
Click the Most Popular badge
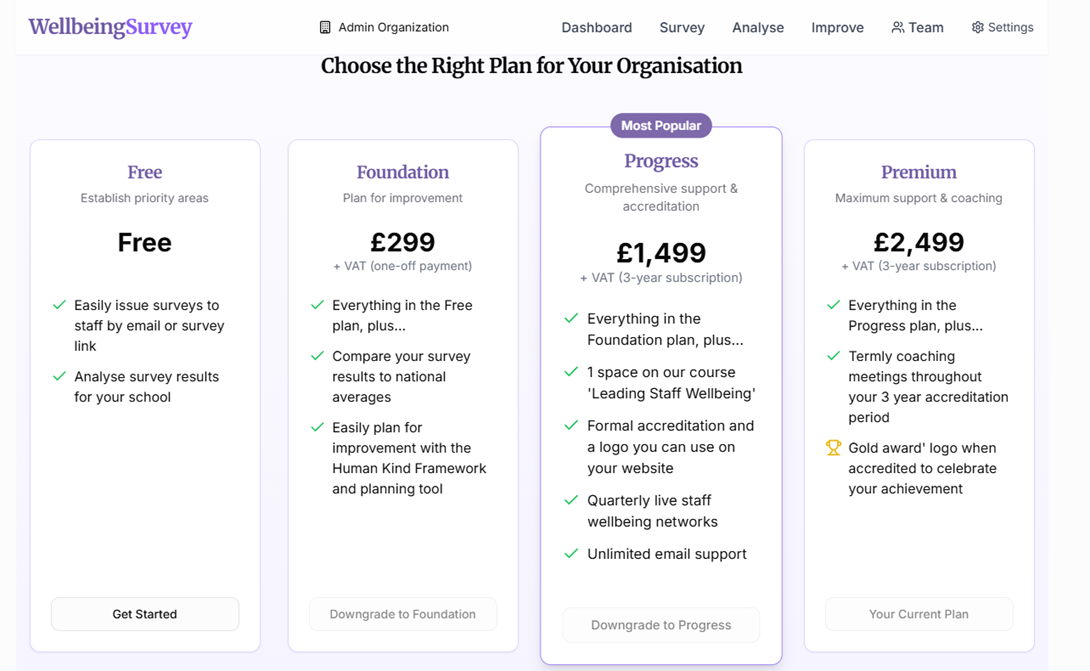661,126
